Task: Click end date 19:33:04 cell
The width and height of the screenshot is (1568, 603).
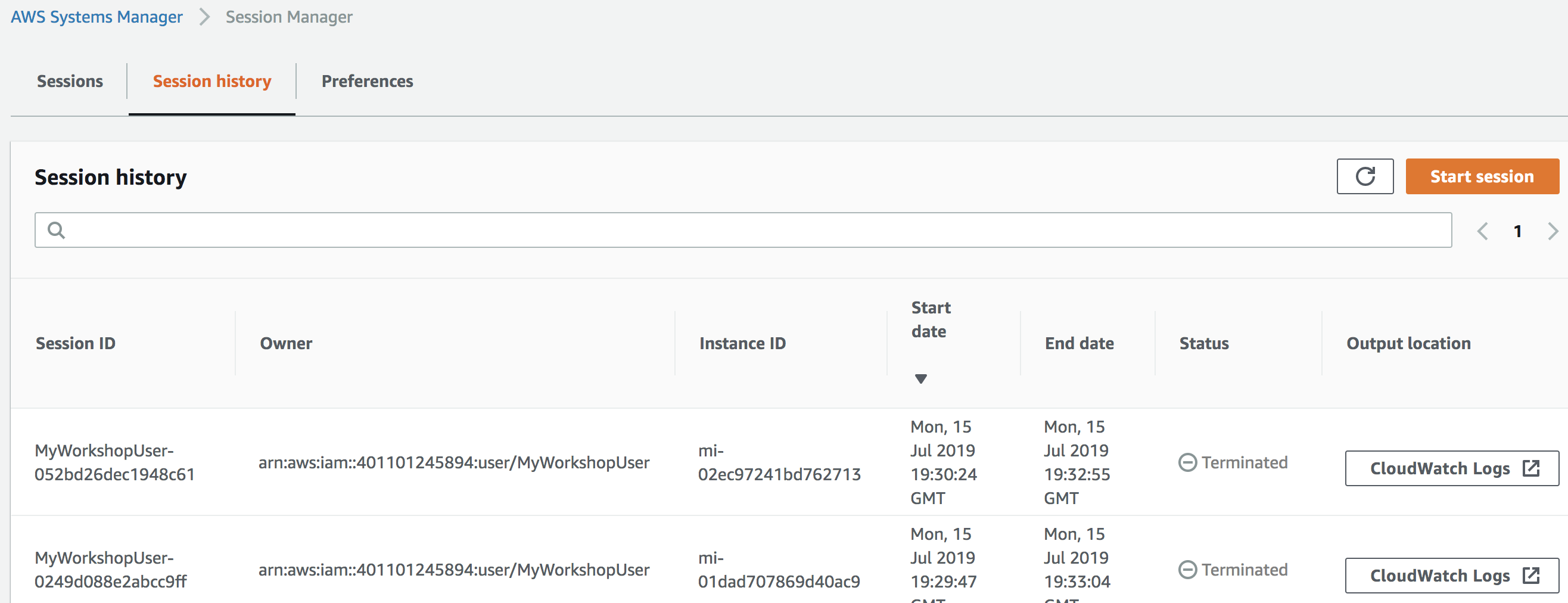Action: pyautogui.click(x=1077, y=565)
